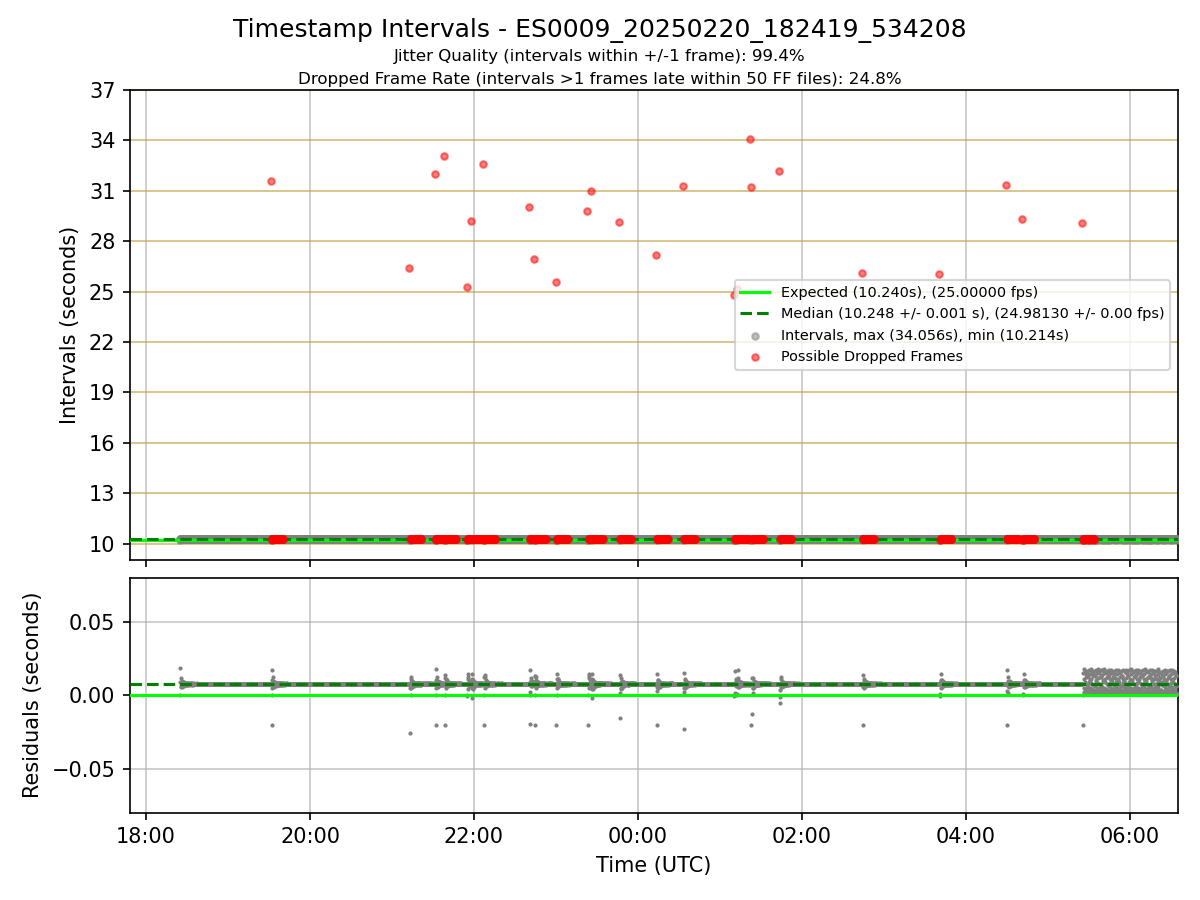Click the Median (10.248 +/- 0.001 s) legend entry
This screenshot has width=1200, height=900.
click(972, 313)
